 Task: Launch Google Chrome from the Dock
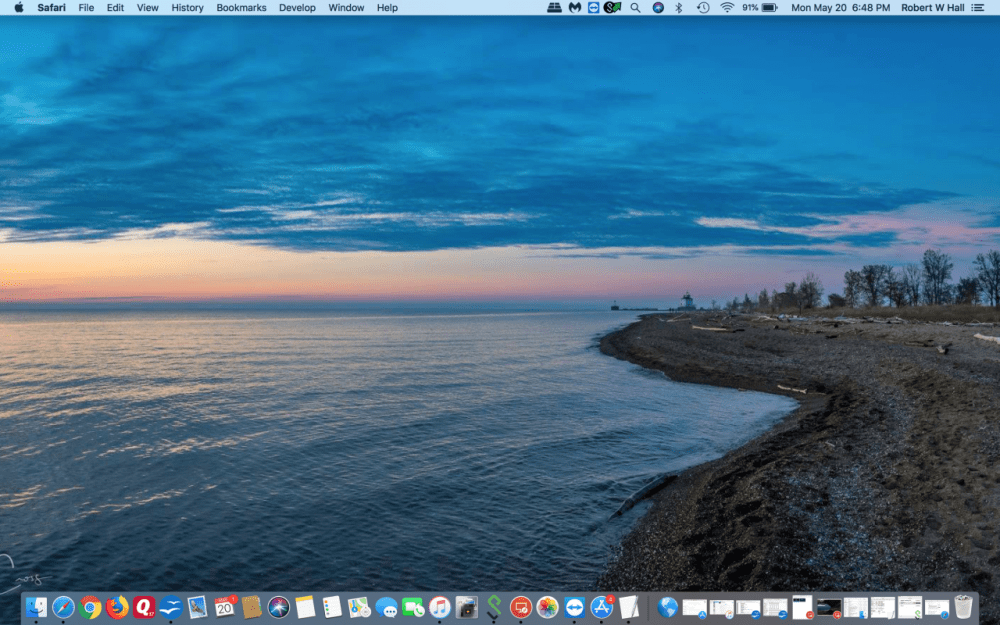tap(90, 605)
